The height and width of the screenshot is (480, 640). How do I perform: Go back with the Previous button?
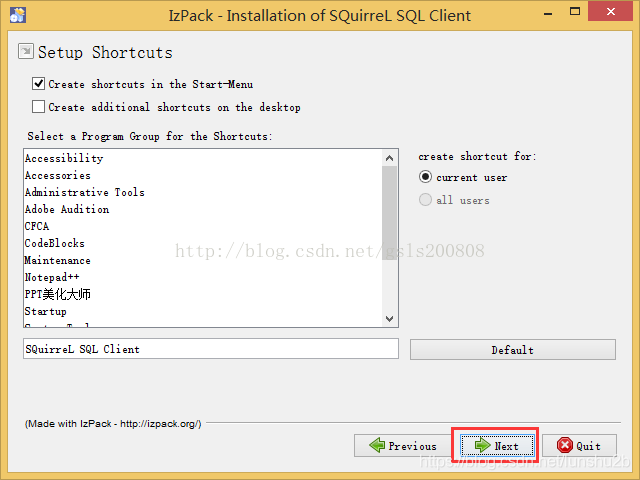pos(402,446)
